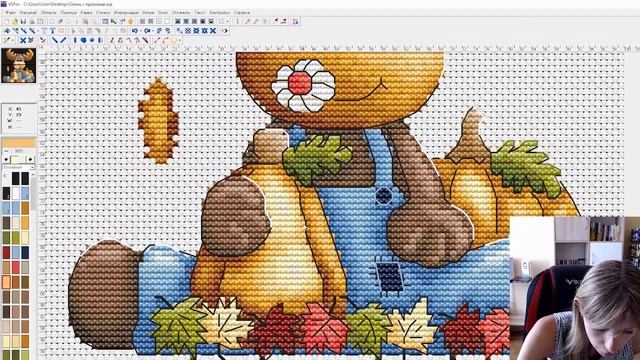640x360 pixels.
Task: Open the Файл menu
Action: coord(10,13)
